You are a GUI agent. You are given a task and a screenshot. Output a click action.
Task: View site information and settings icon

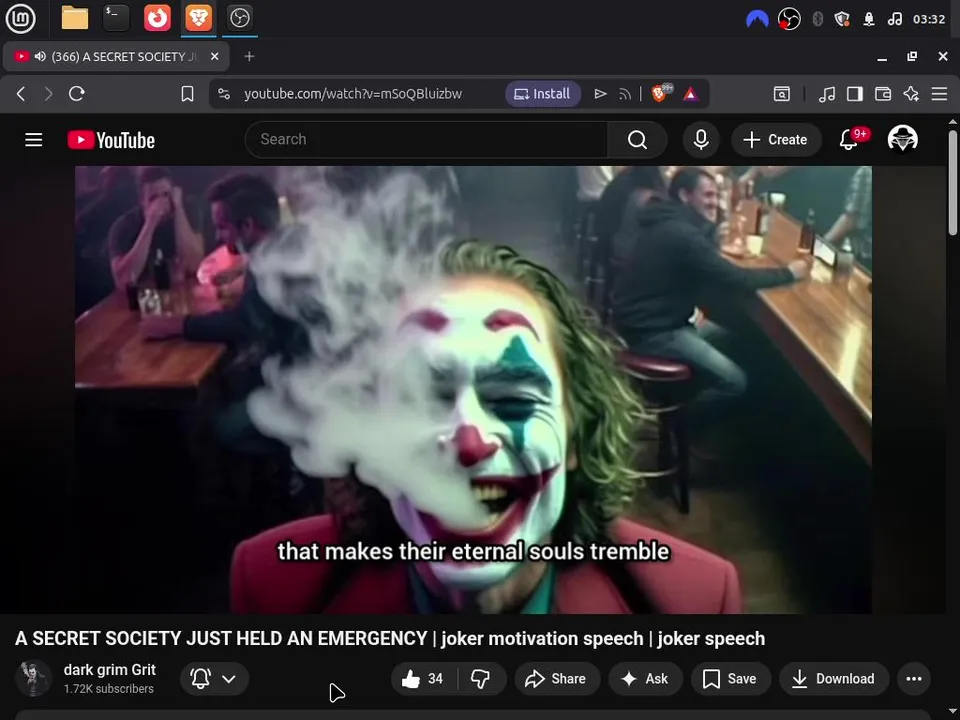pyautogui.click(x=224, y=94)
